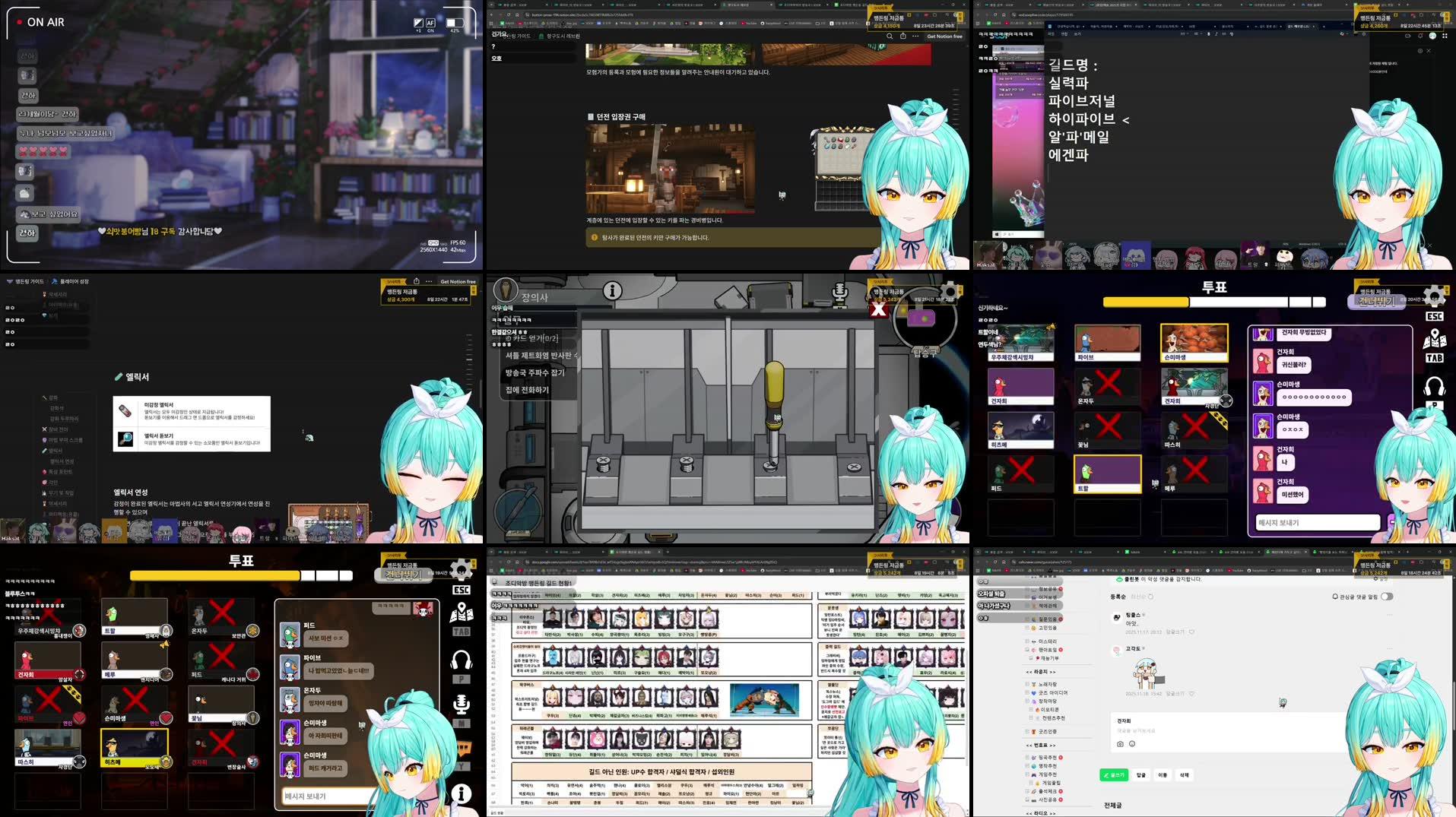Click the TAB map shortcut icon
The width and height of the screenshot is (1456, 817).
click(x=1434, y=358)
